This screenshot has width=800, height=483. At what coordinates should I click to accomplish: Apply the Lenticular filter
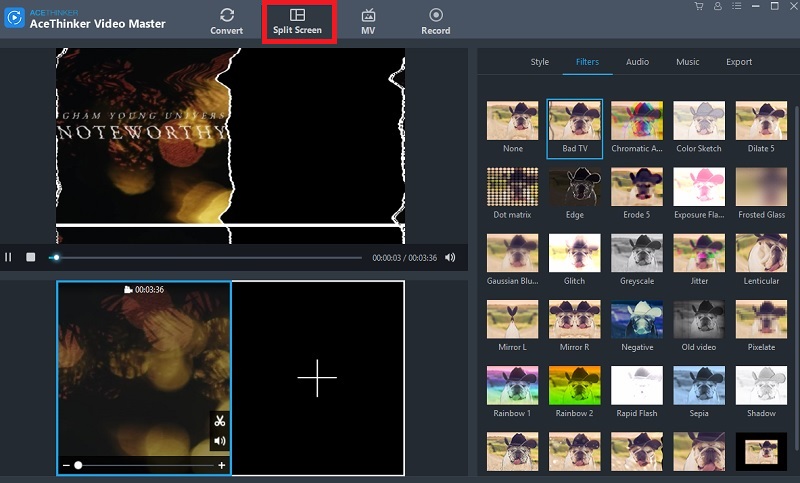click(761, 260)
